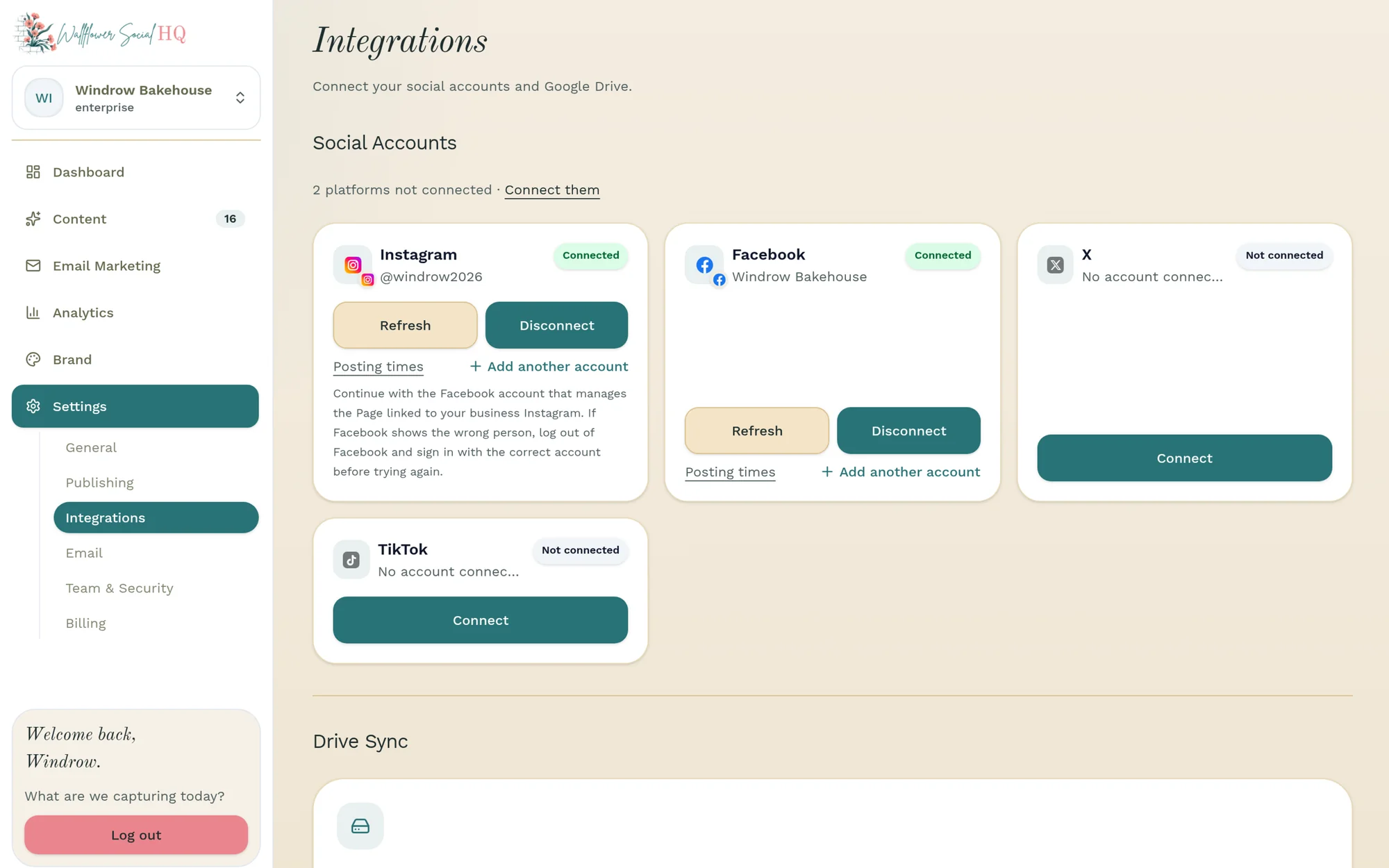
Task: Open the Analytics page
Action: click(135, 312)
